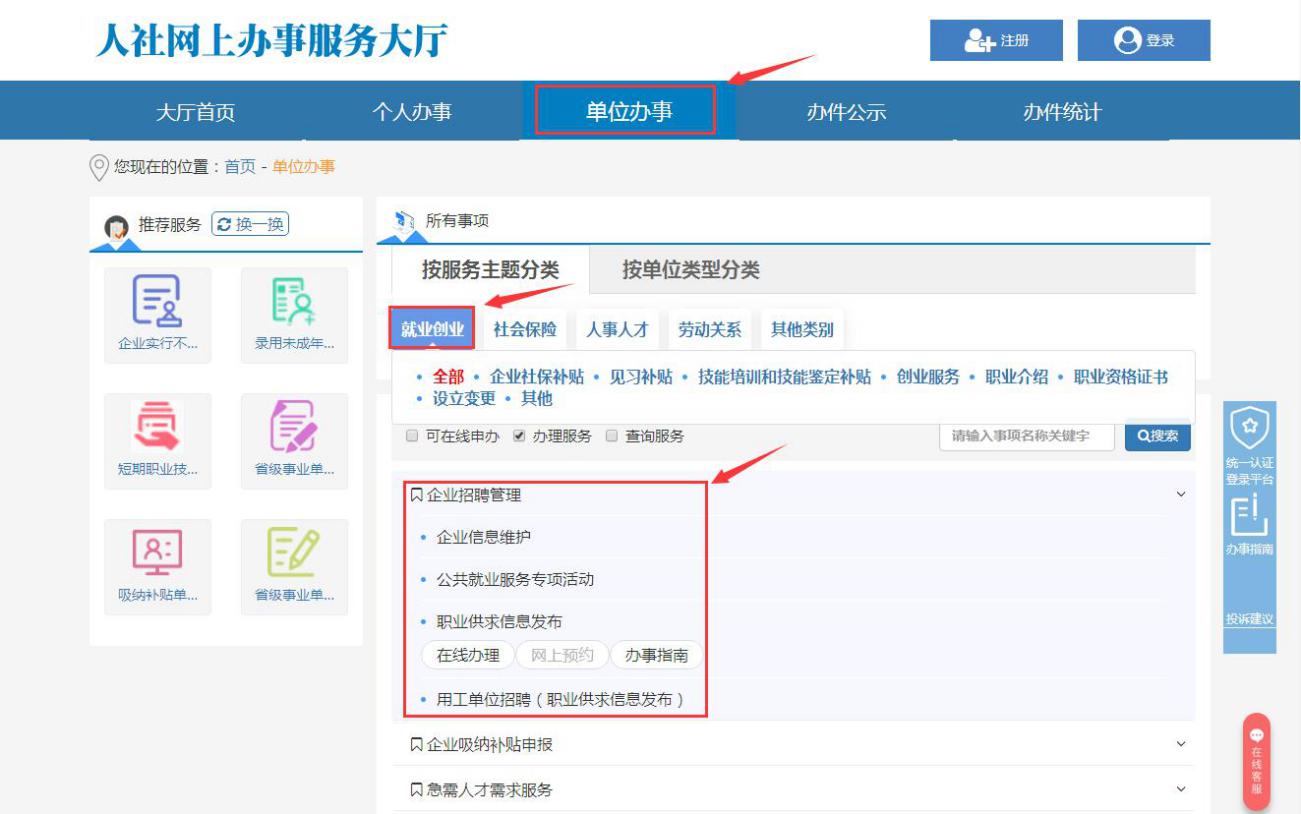This screenshot has width=1301, height=814.
Task: Filter by 职业介绍 subcategory
Action: pyautogui.click(x=1017, y=377)
